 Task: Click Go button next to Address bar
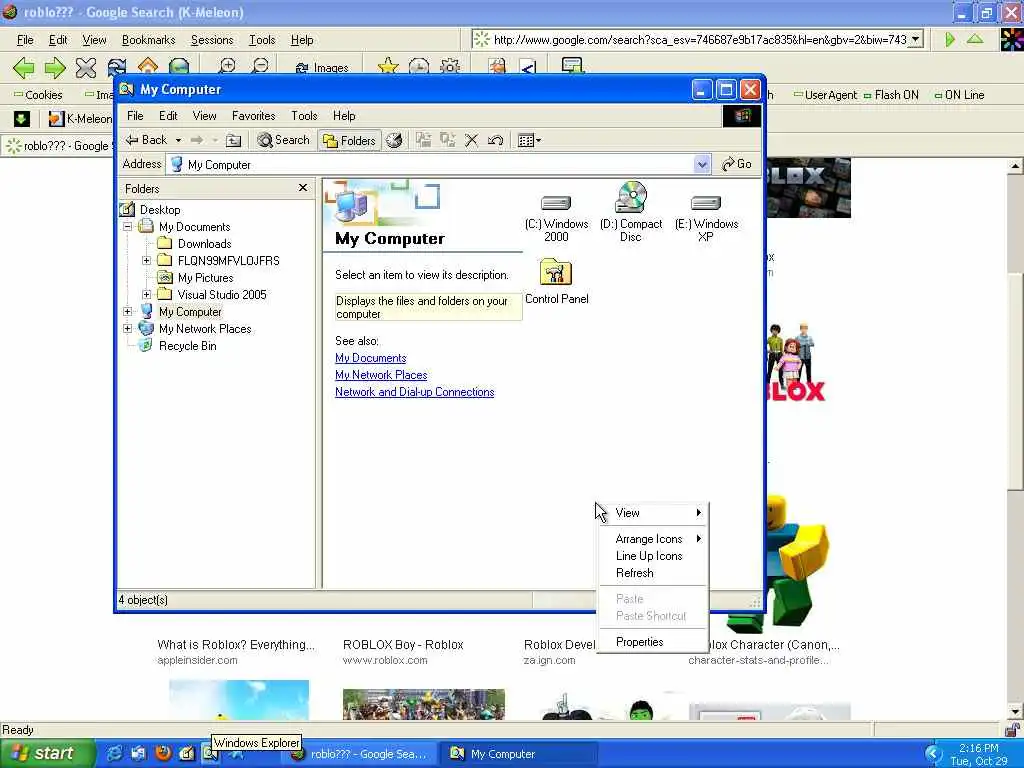737,164
